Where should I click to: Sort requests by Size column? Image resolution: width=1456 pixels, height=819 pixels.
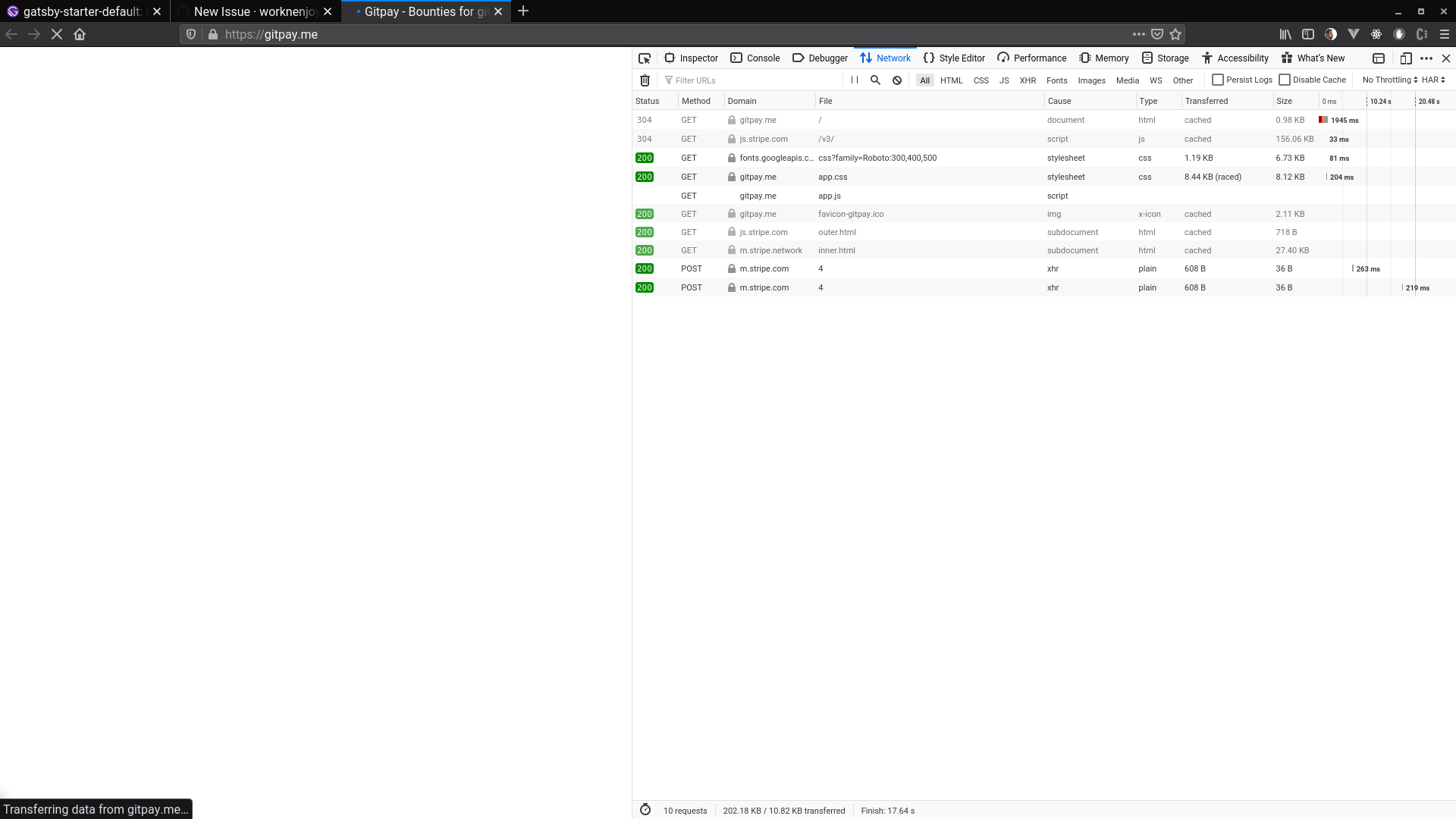click(x=1296, y=101)
